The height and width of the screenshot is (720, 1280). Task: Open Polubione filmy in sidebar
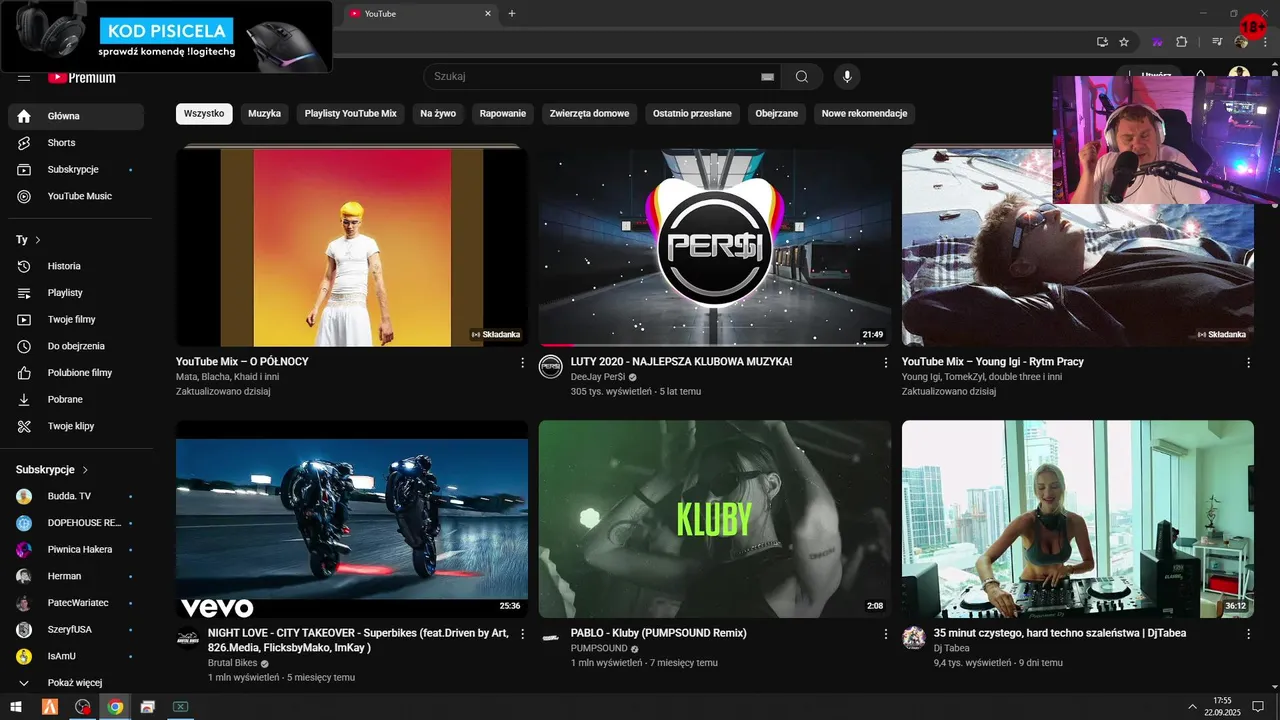coord(76,373)
